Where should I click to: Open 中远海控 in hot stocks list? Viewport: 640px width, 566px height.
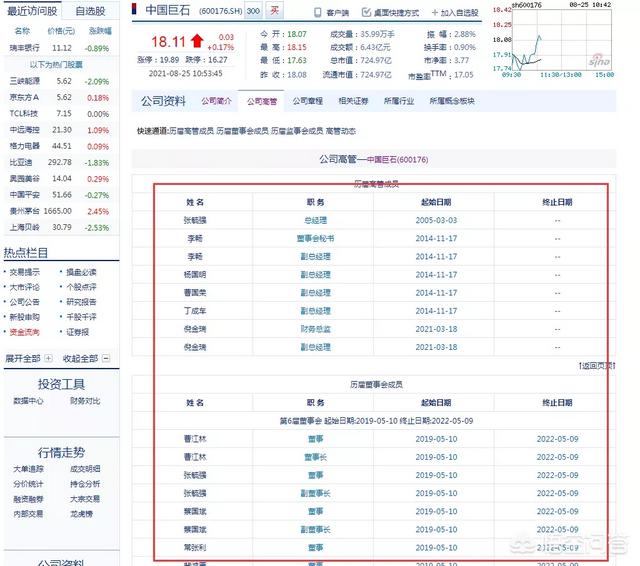click(x=24, y=130)
